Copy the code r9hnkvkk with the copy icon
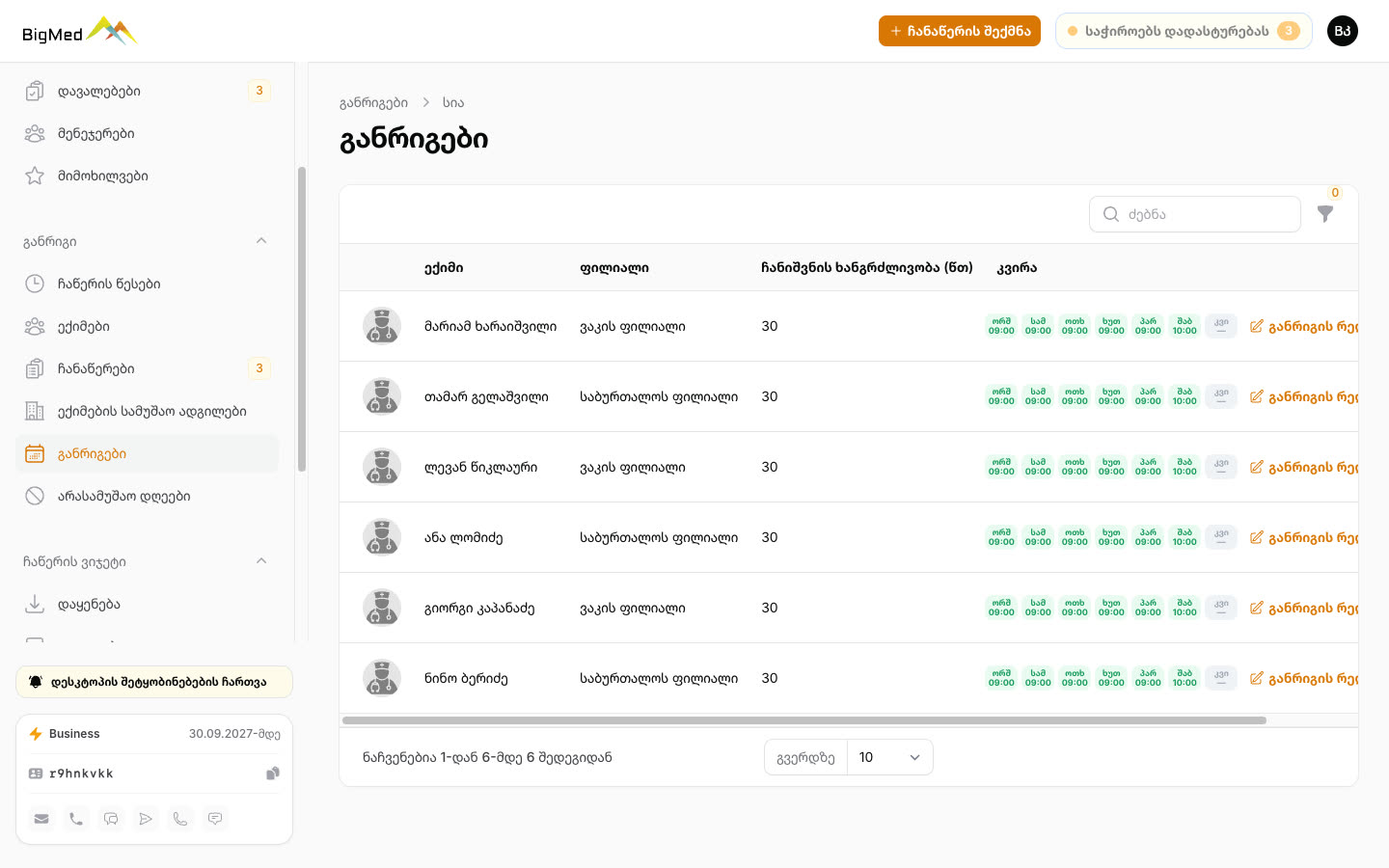Image resolution: width=1389 pixels, height=868 pixels. coord(273,773)
